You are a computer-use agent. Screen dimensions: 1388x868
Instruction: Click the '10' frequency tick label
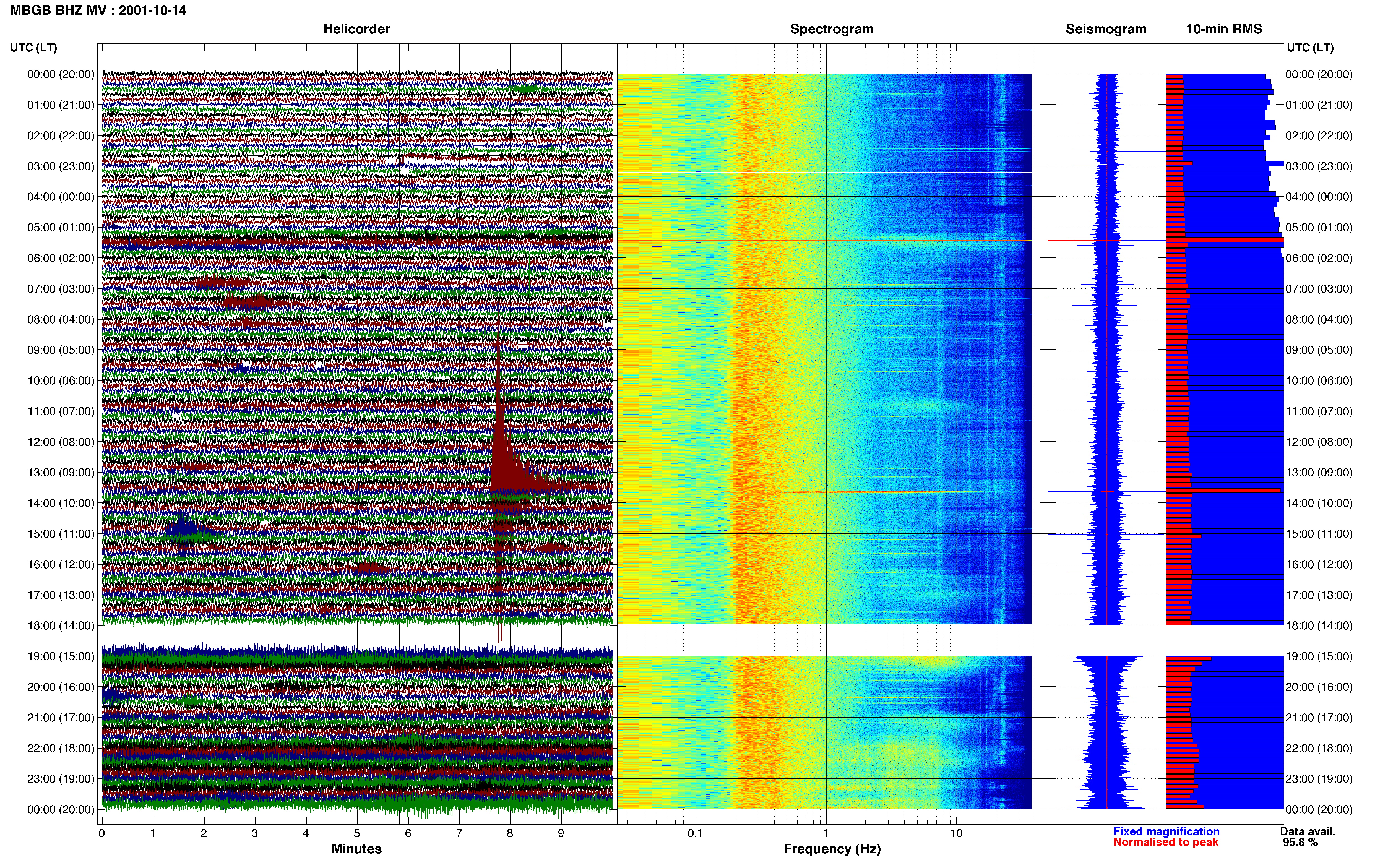click(956, 833)
